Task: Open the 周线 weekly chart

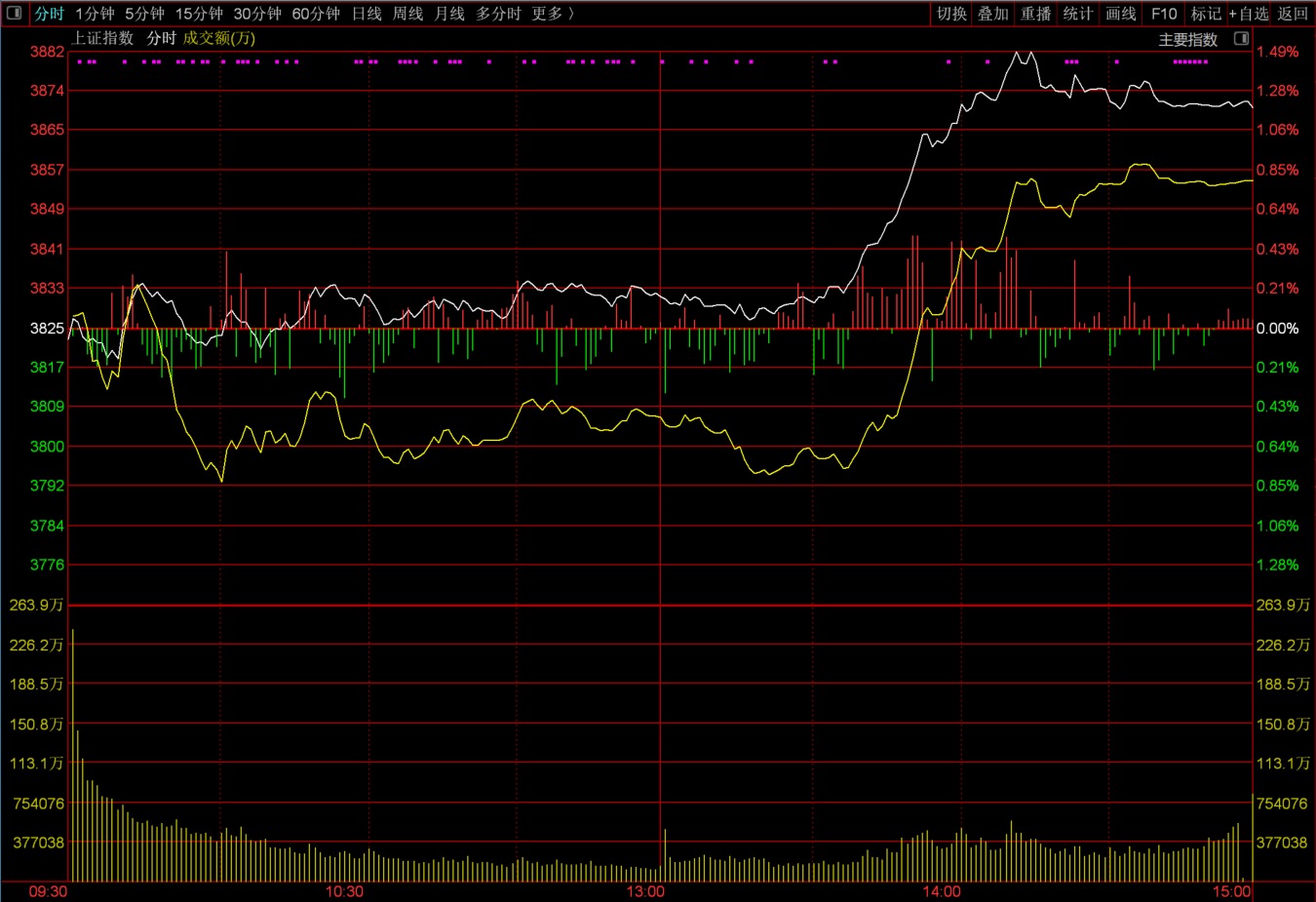Action: point(407,14)
